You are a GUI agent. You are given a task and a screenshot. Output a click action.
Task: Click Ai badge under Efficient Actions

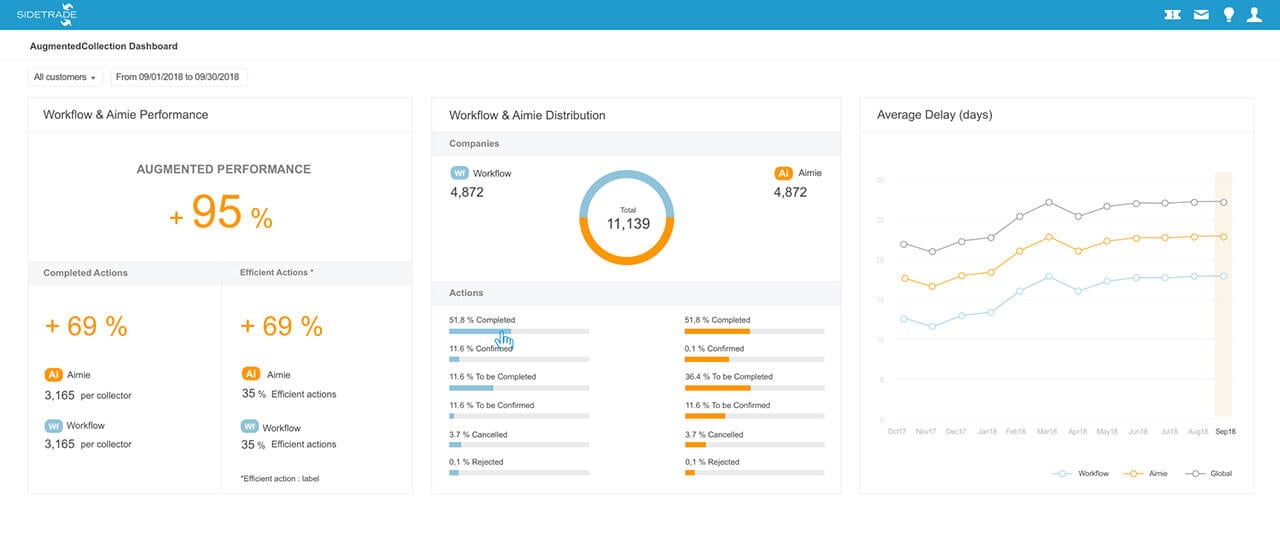coord(251,374)
